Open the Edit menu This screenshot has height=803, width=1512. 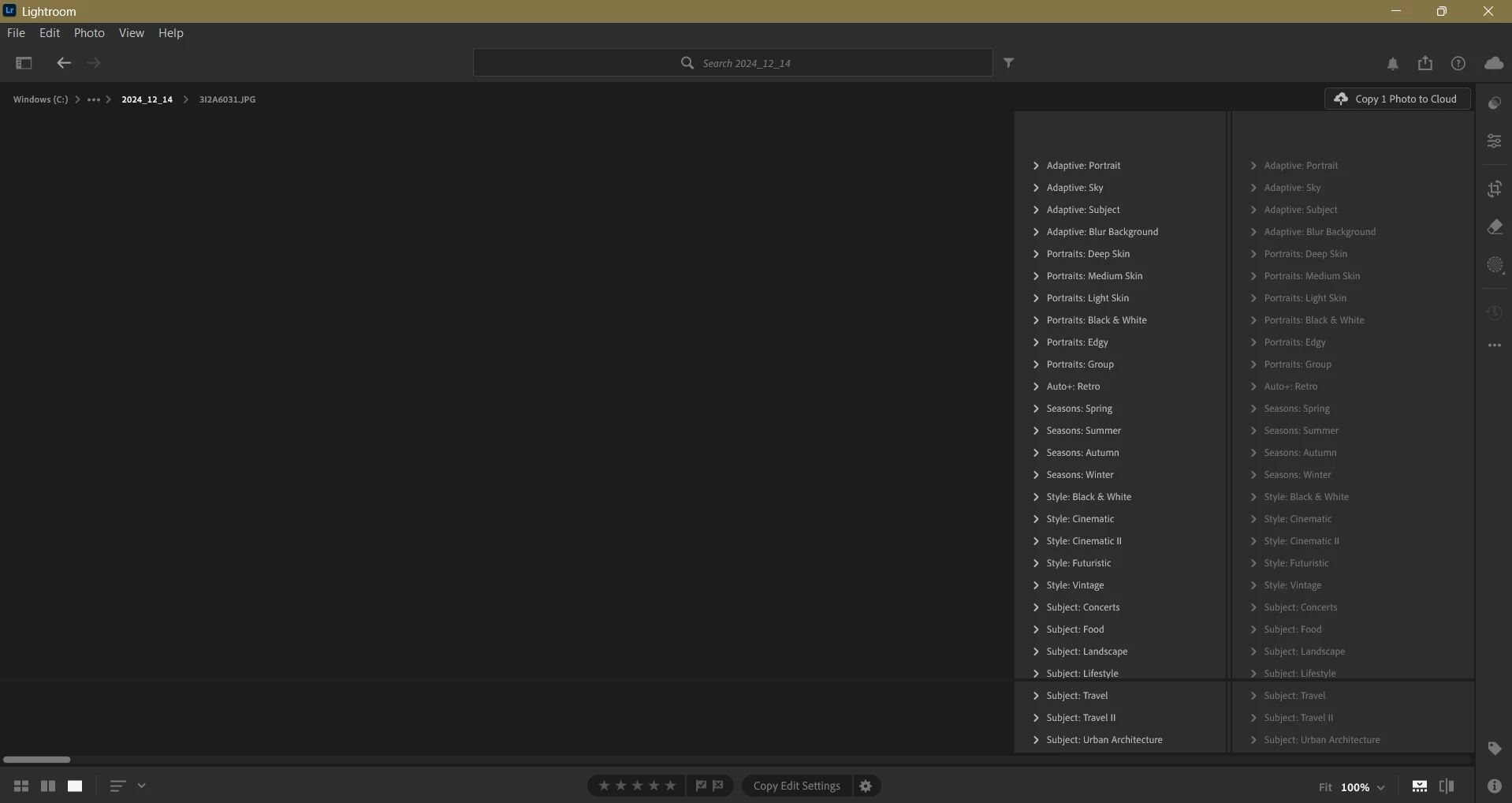(x=50, y=33)
